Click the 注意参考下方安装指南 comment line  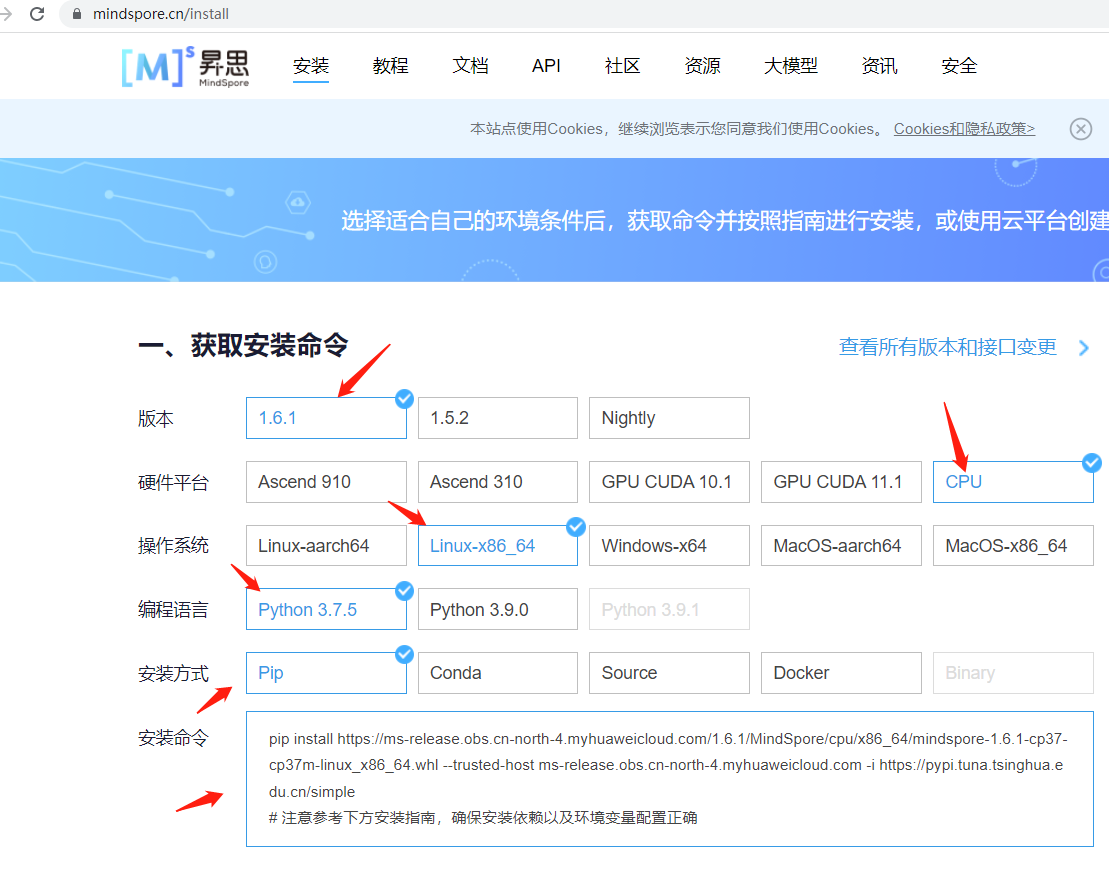[483, 818]
